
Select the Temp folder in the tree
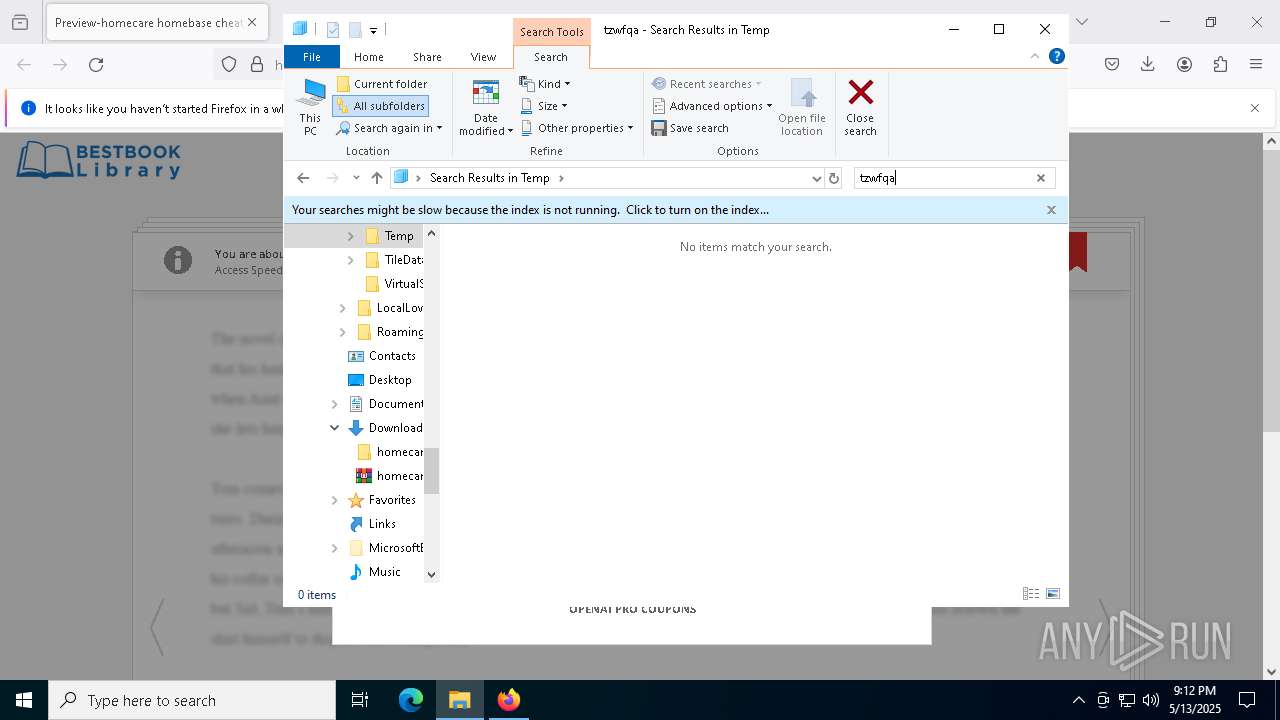pos(399,236)
